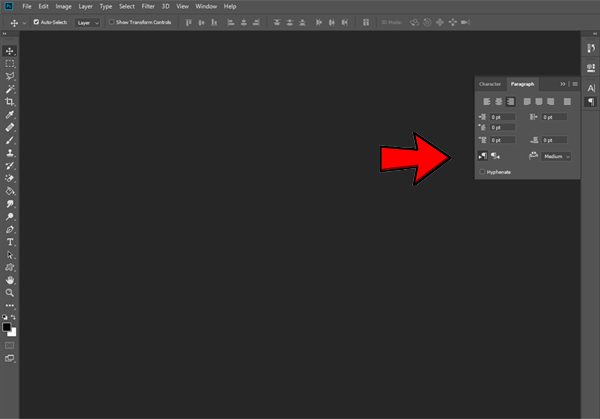This screenshot has width=600, height=419.
Task: Set paragraph alignment to Left align text
Action: coord(486,101)
